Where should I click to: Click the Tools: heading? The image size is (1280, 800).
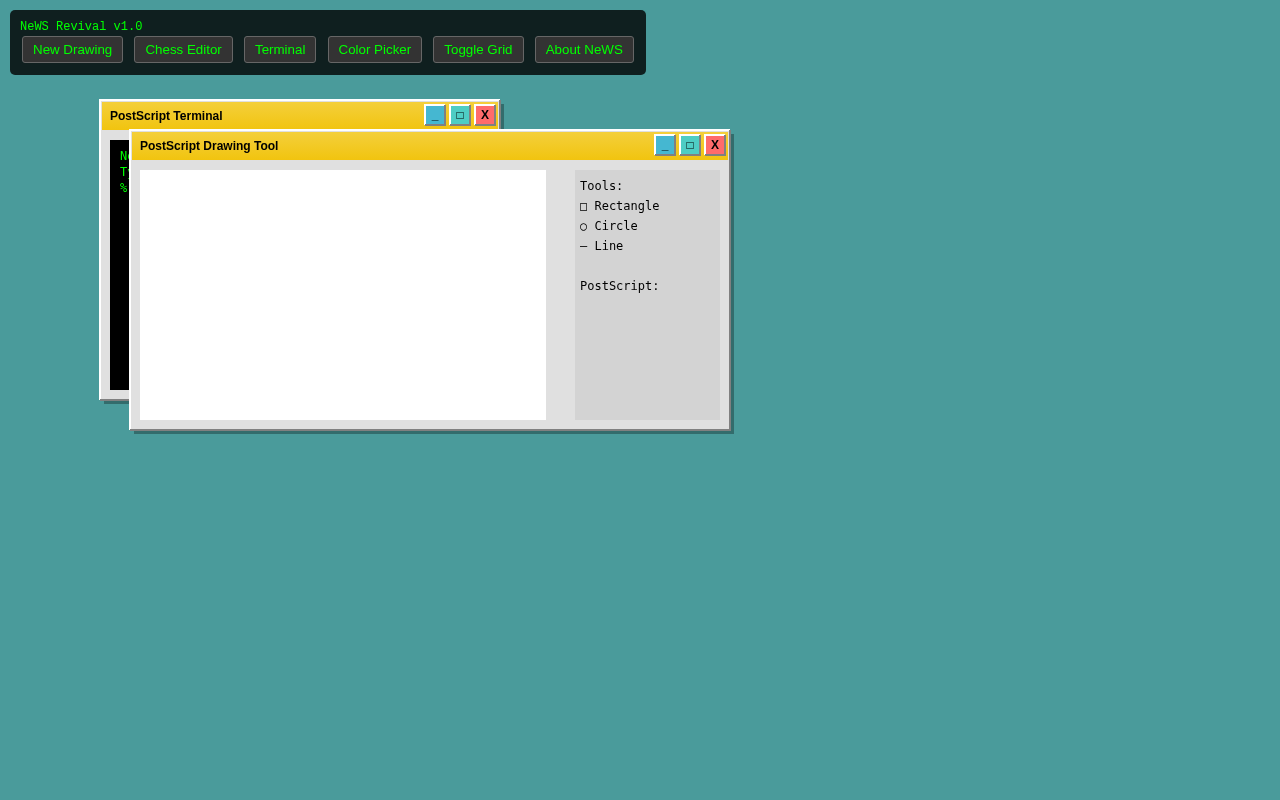(602, 186)
